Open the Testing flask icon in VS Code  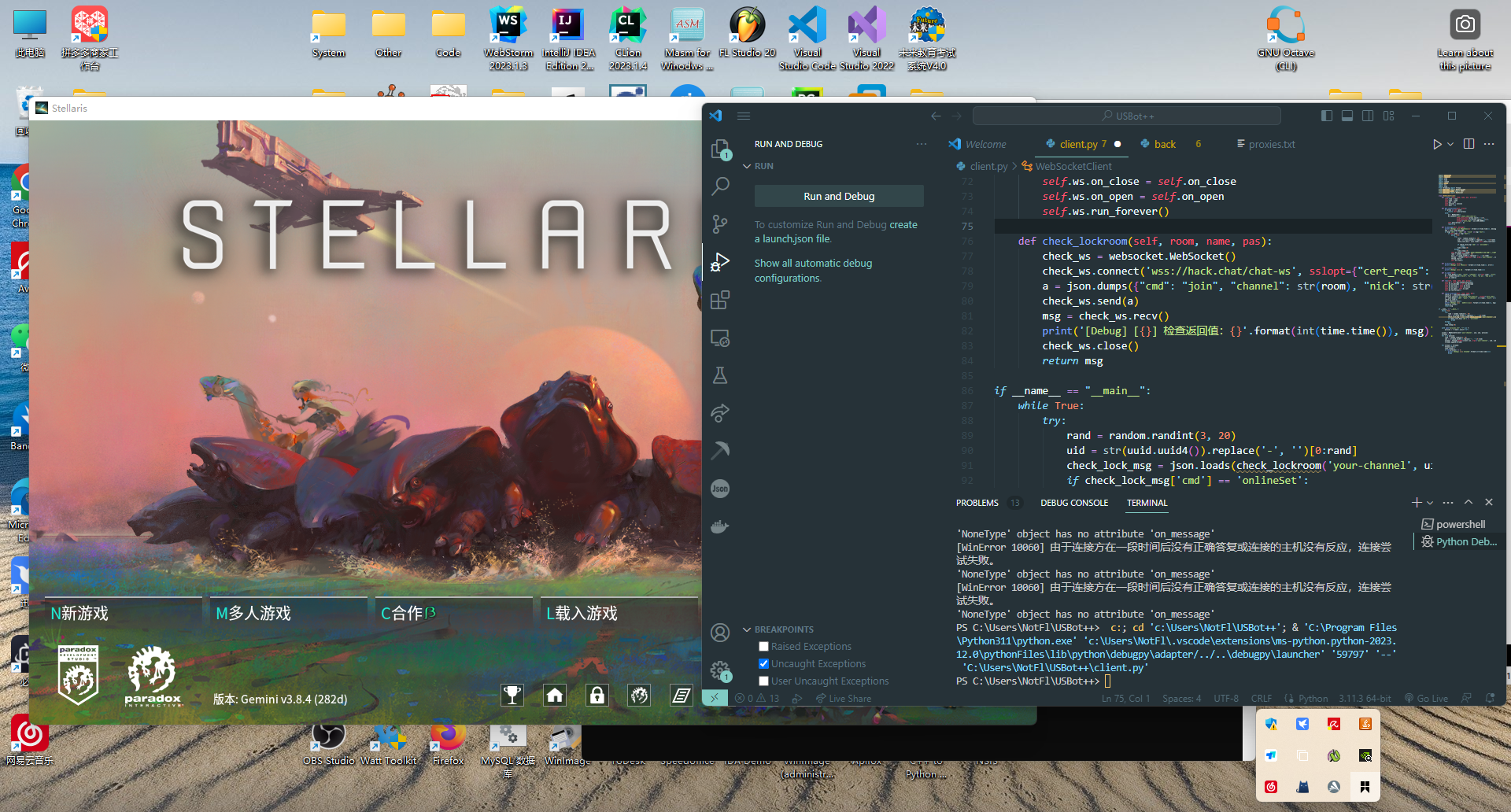coord(720,375)
